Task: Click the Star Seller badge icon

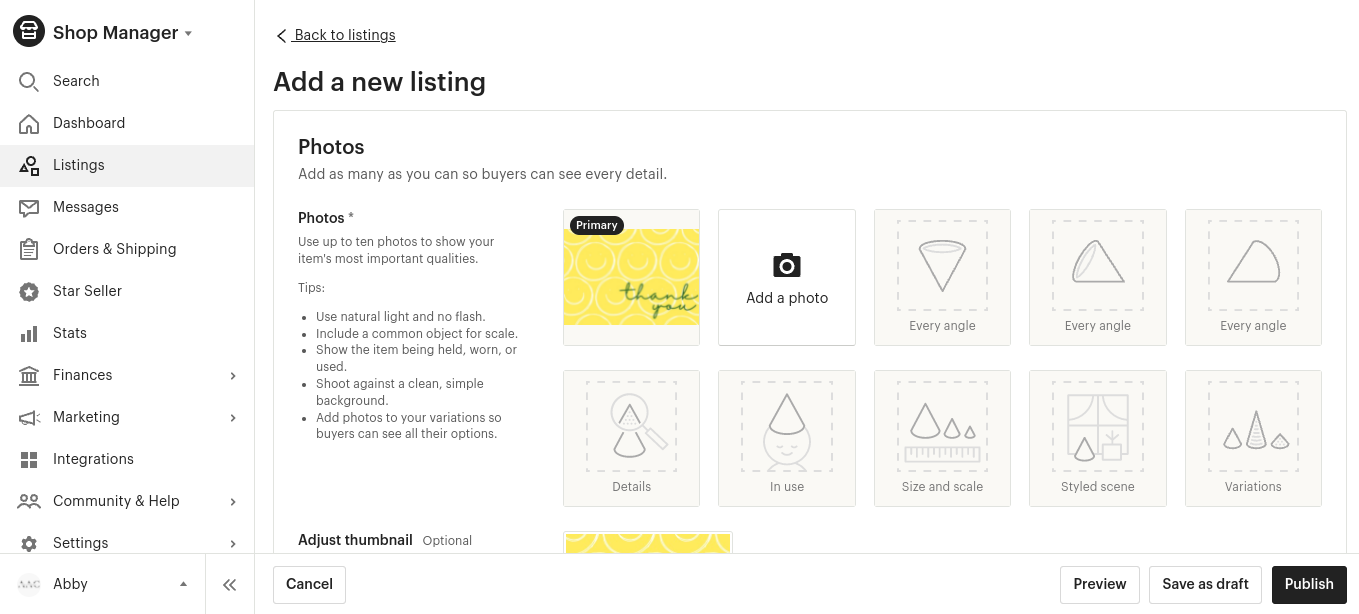Action: pos(29,291)
